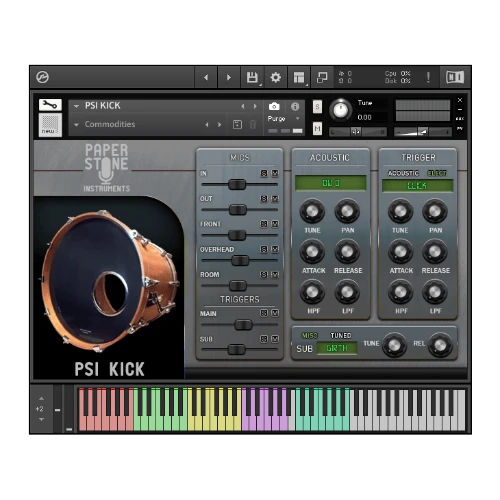
Task: Click the Trigger RELEASE knob
Action: coord(435,252)
